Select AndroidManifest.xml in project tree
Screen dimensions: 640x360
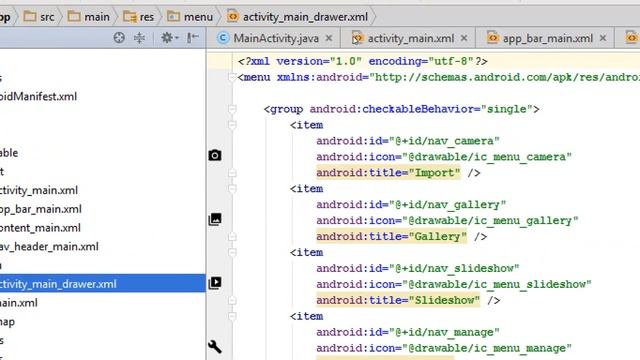click(x=38, y=97)
